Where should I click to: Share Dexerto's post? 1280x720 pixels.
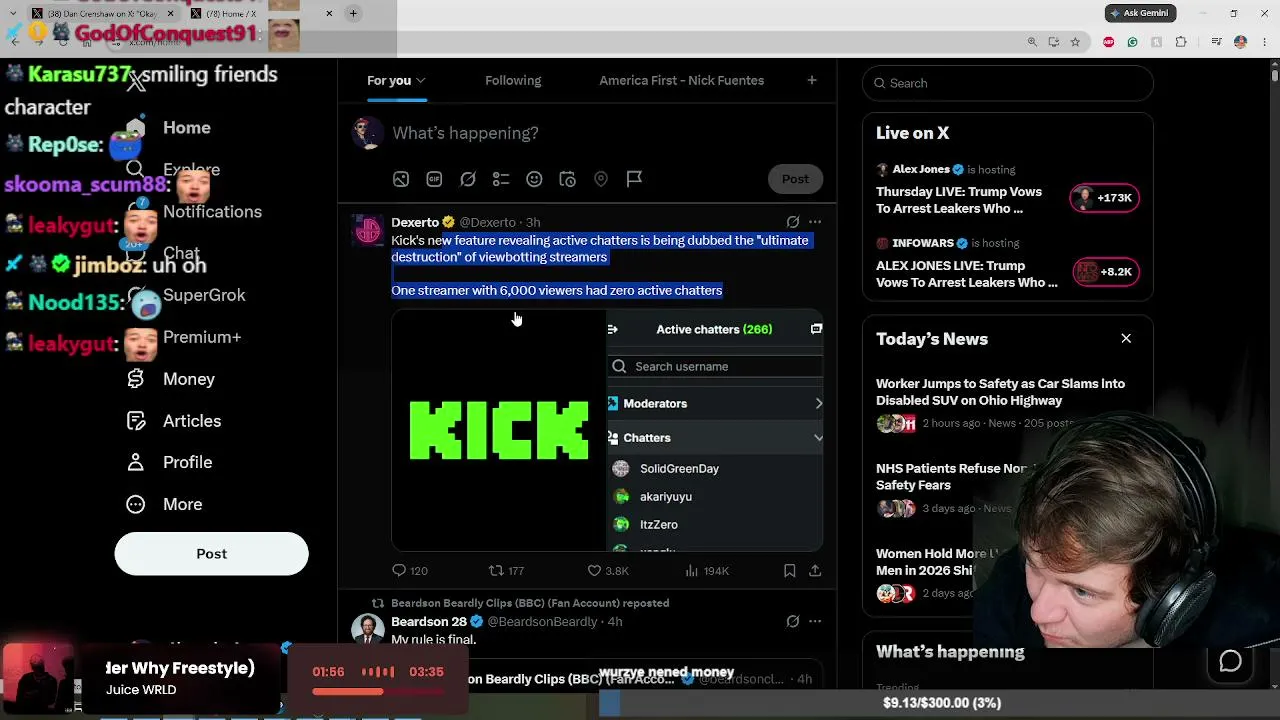tap(815, 571)
